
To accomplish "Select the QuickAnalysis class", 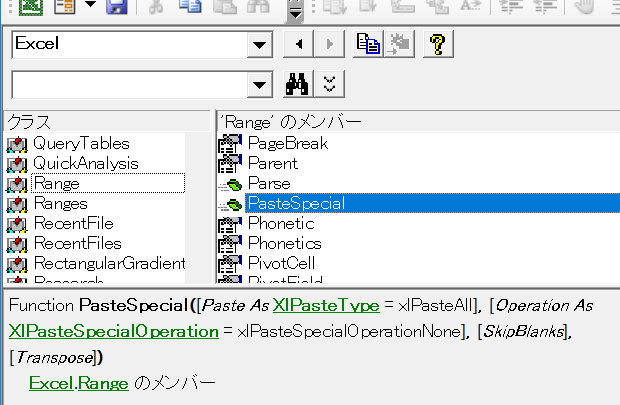I will tap(86, 163).
